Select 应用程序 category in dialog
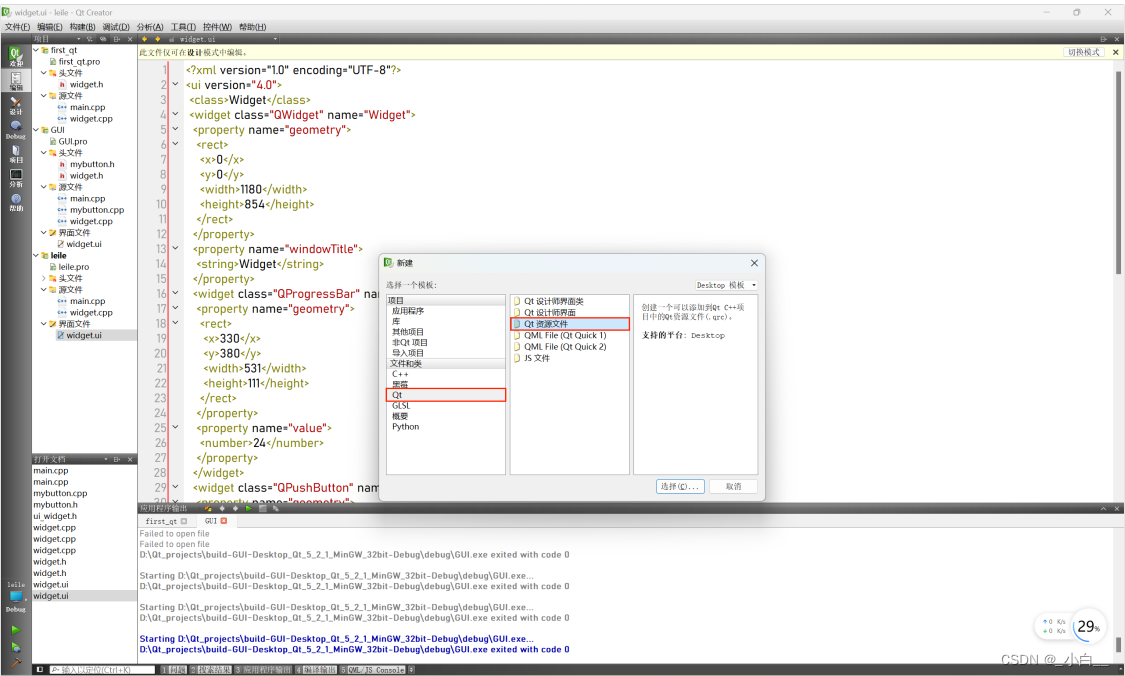 (x=408, y=311)
